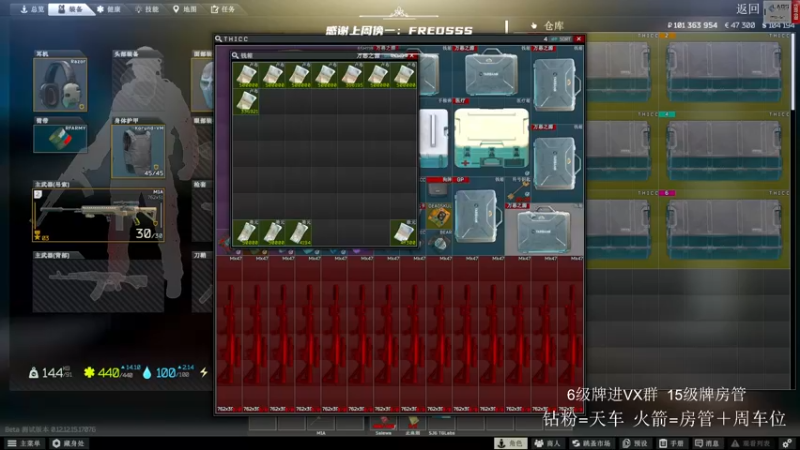
Task: Select the leftmost dollar stack in bottom row
Action: pos(246,233)
